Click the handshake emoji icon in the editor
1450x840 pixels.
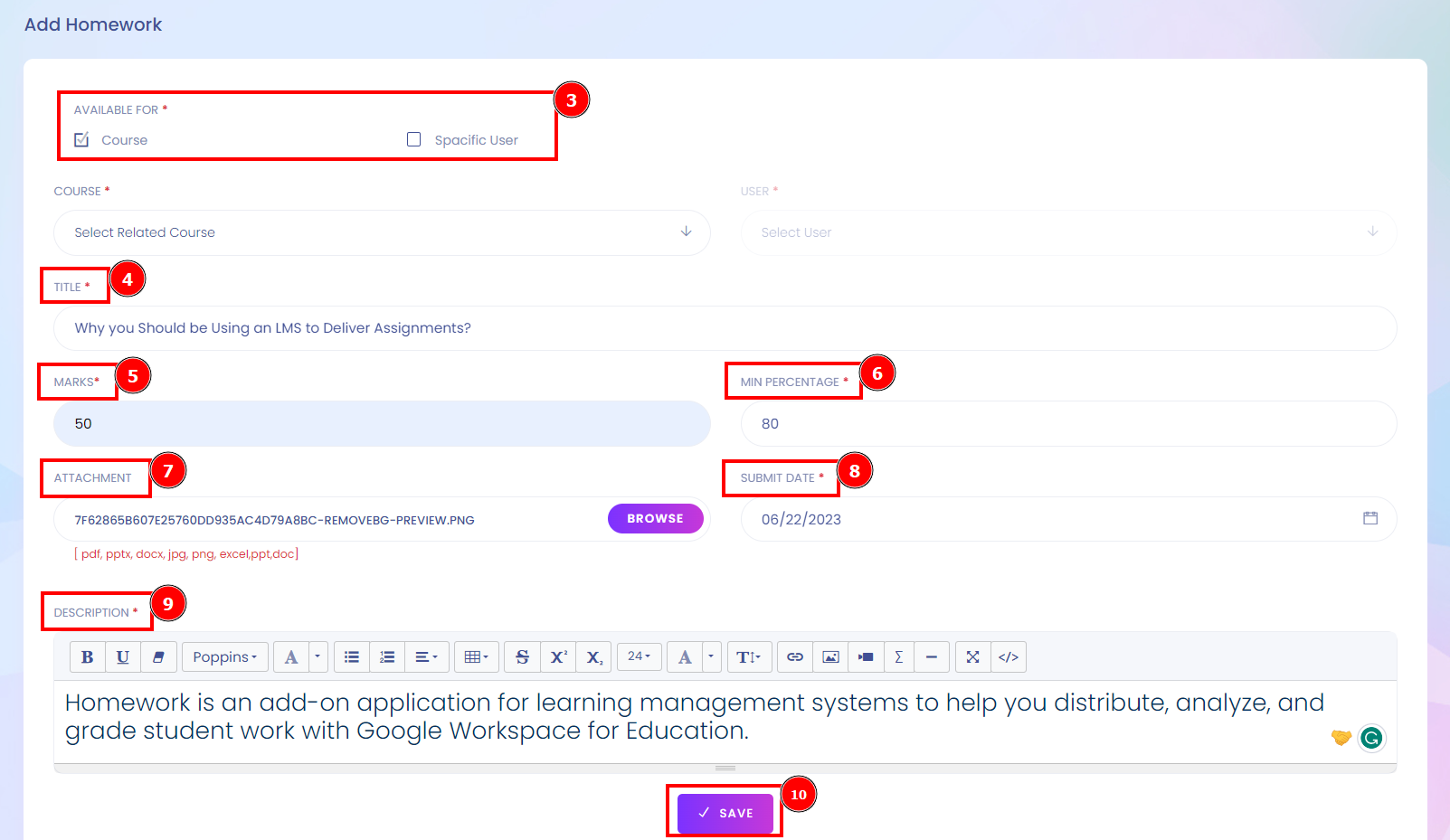1341,738
